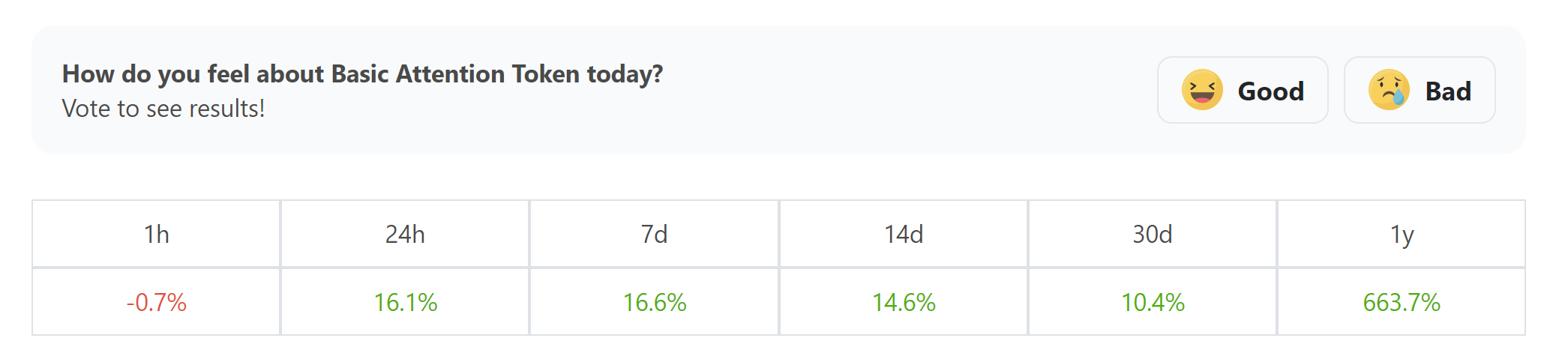1568x359 pixels.
Task: Vote Bad for Basic Attention Token
Action: (1420, 90)
